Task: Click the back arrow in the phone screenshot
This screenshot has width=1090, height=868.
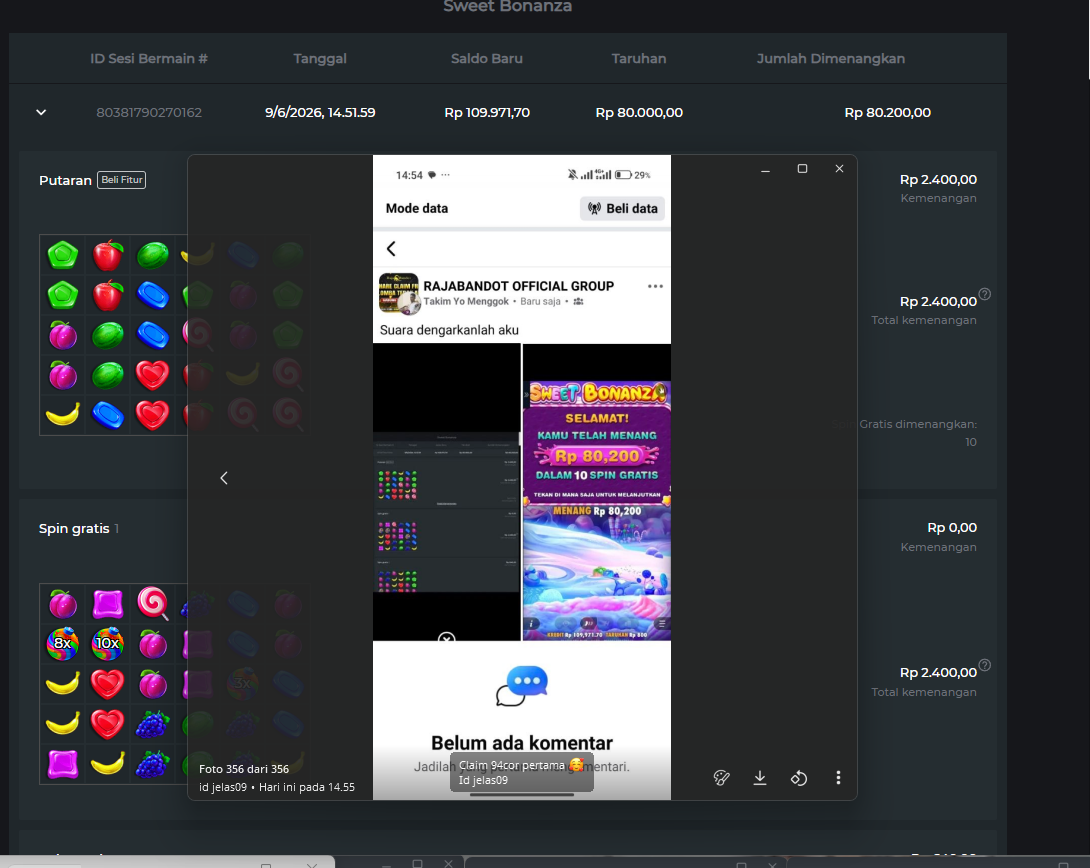Action: click(x=391, y=249)
